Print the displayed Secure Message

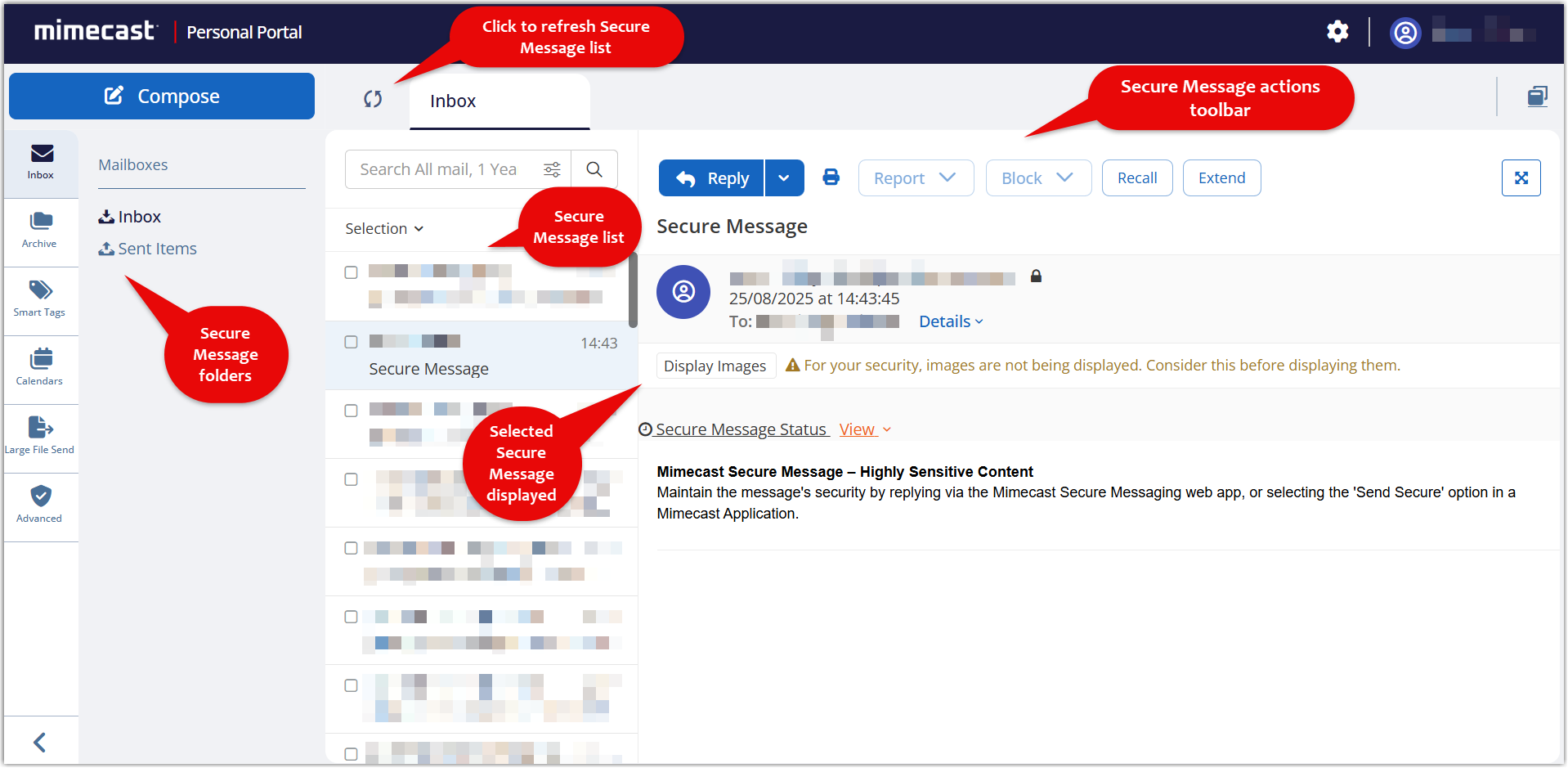(x=831, y=177)
